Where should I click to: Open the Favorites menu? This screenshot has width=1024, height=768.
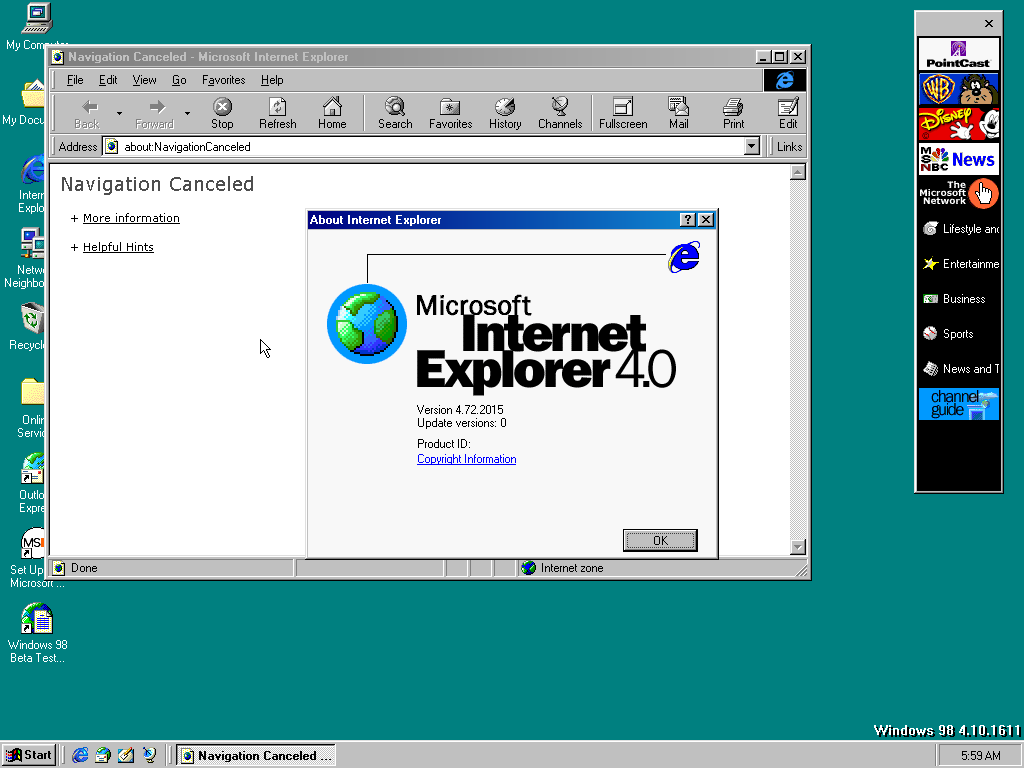tap(223, 80)
